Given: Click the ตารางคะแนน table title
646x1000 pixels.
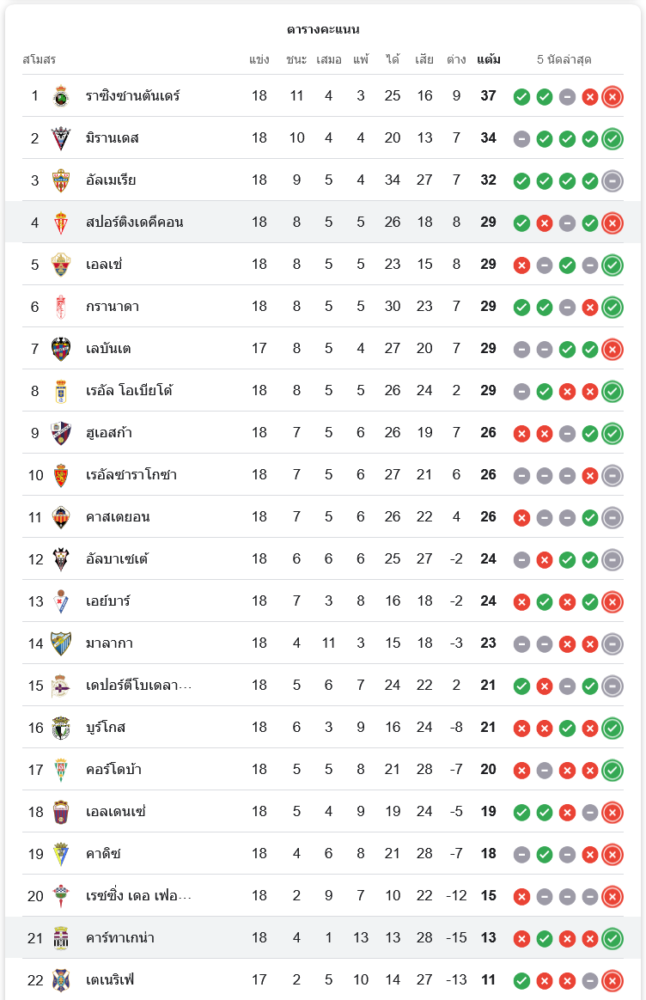Looking at the screenshot, I should (323, 30).
